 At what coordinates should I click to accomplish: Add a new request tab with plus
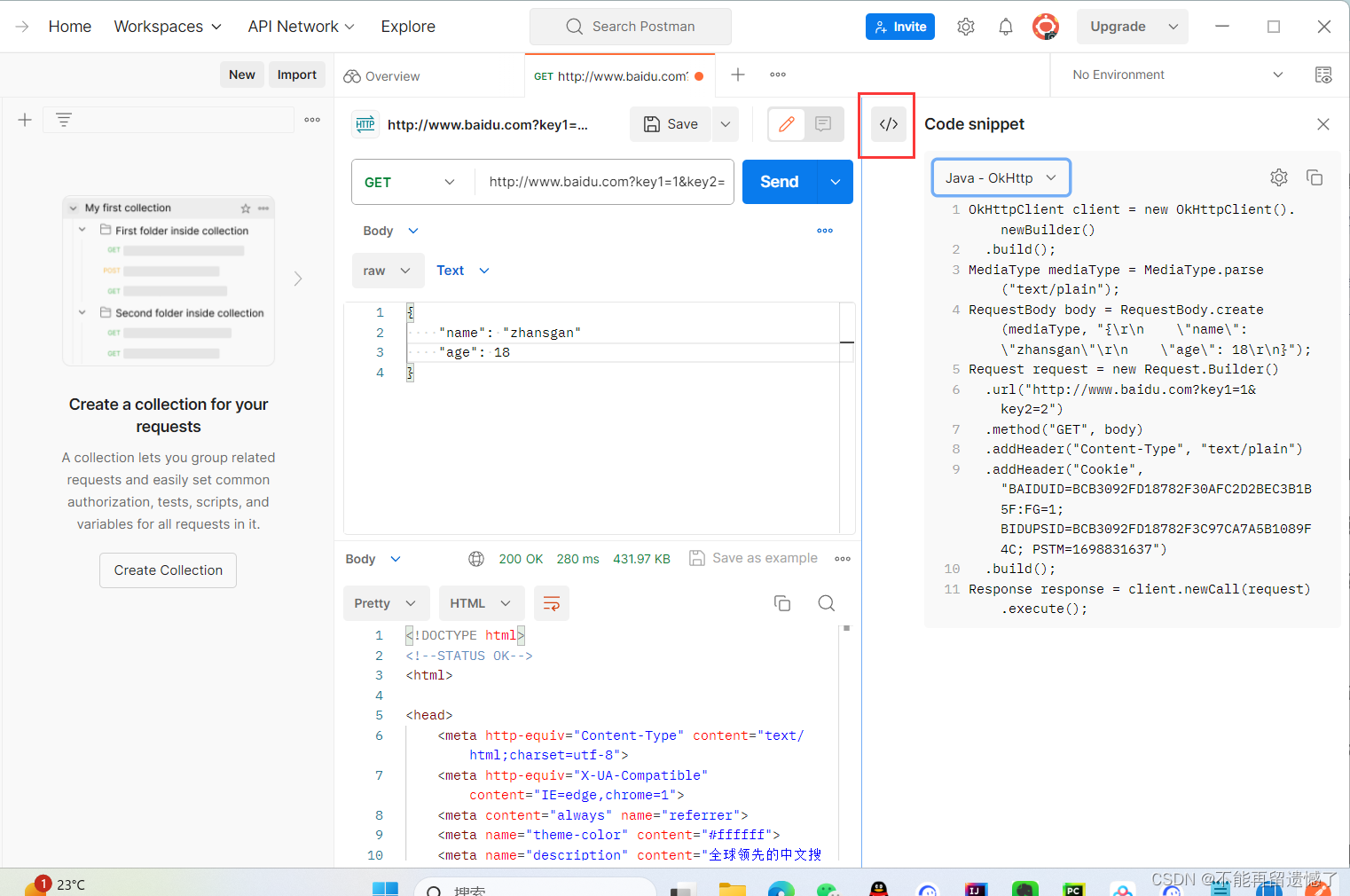(x=738, y=75)
